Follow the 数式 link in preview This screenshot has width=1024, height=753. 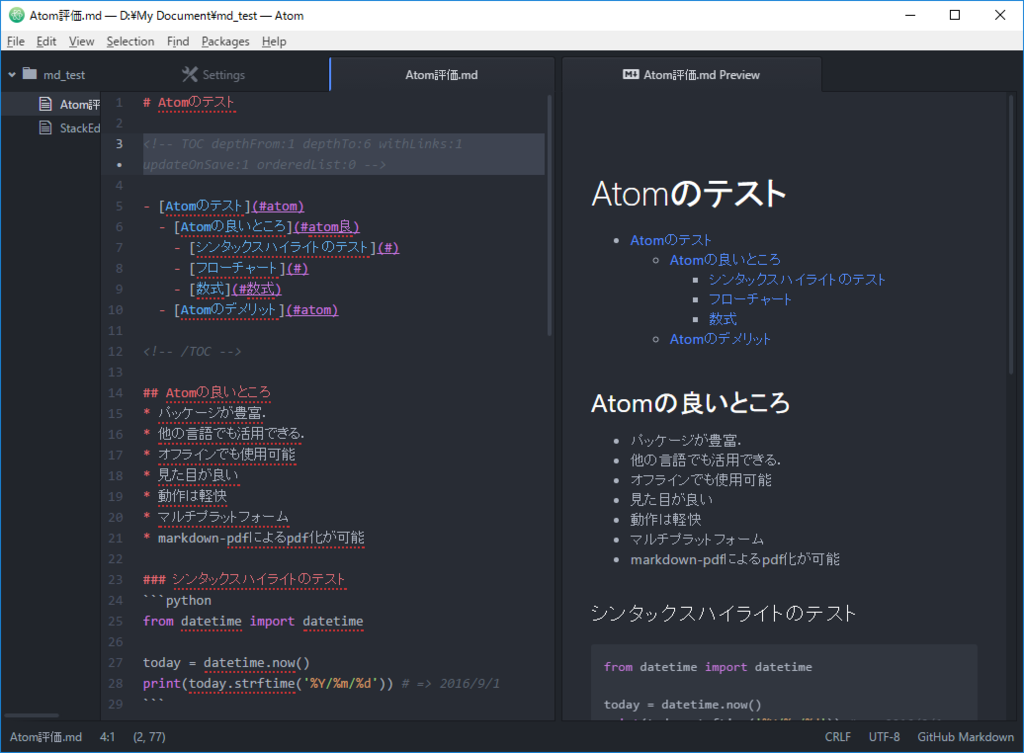pos(722,319)
